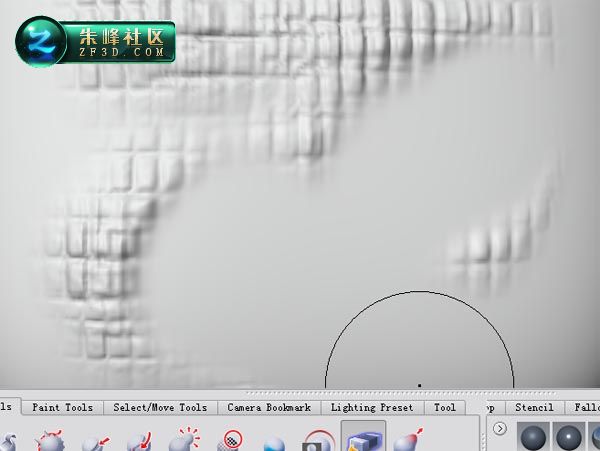Viewport: 600px width, 451px height.
Task: Choose the first dark sphere stamp thumbnail
Action: (x=533, y=437)
